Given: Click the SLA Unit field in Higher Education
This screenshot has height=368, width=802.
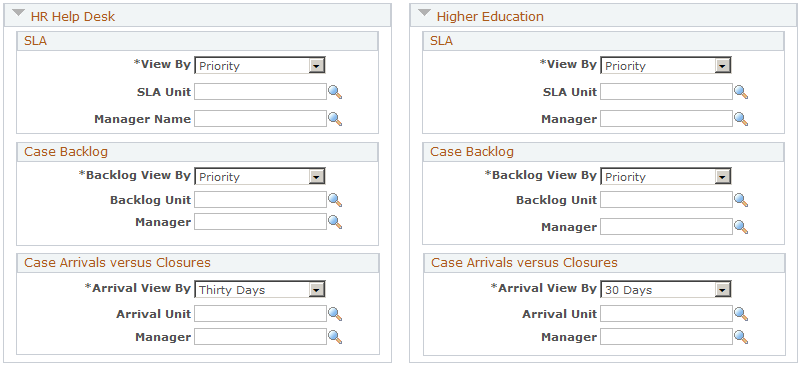Looking at the screenshot, I should tap(666, 92).
